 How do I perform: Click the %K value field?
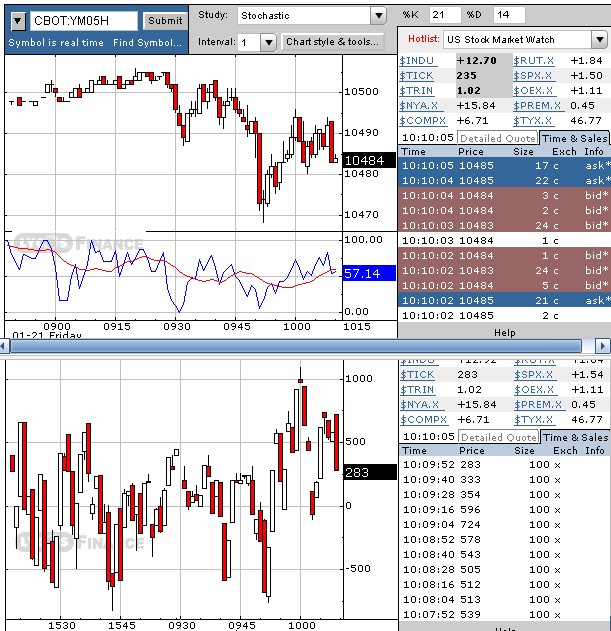pos(445,15)
